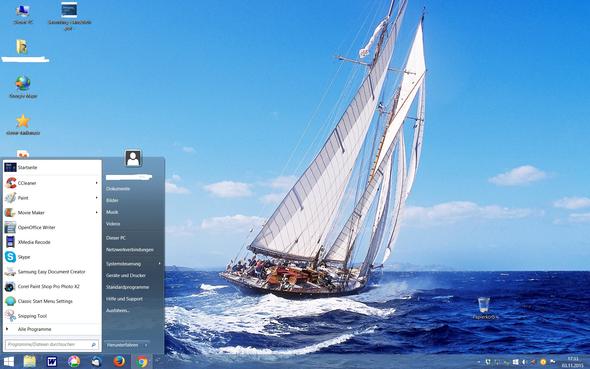The width and height of the screenshot is (590, 369).
Task: Select the Google Maps globe desktop icon
Action: [23, 87]
